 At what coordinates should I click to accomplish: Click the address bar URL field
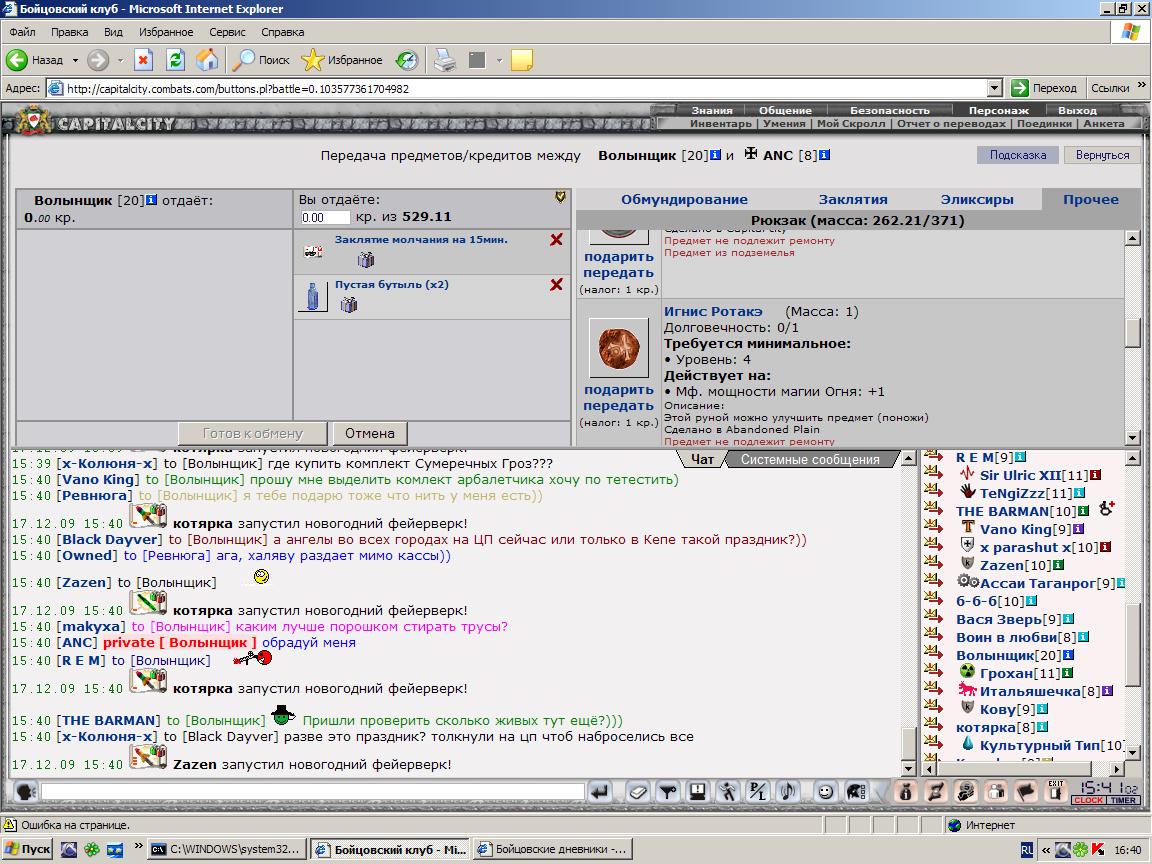(x=516, y=89)
